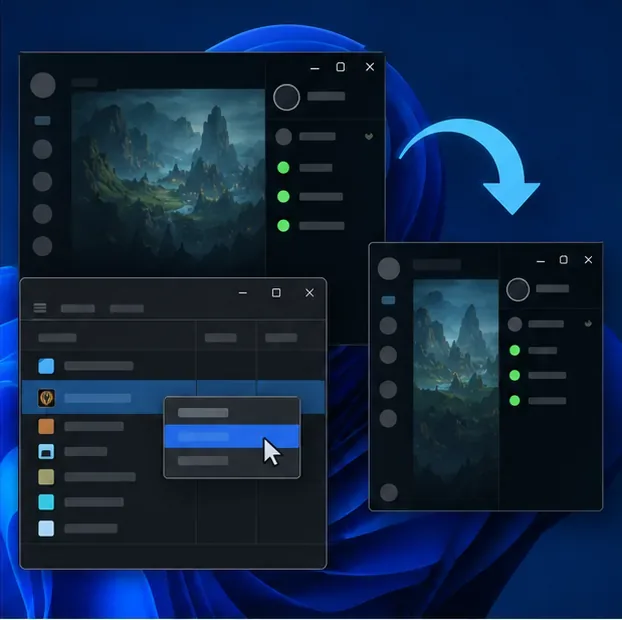Image resolution: width=622 pixels, height=620 pixels.
Task: Click the third green status dot in small launcher
Action: point(514,401)
